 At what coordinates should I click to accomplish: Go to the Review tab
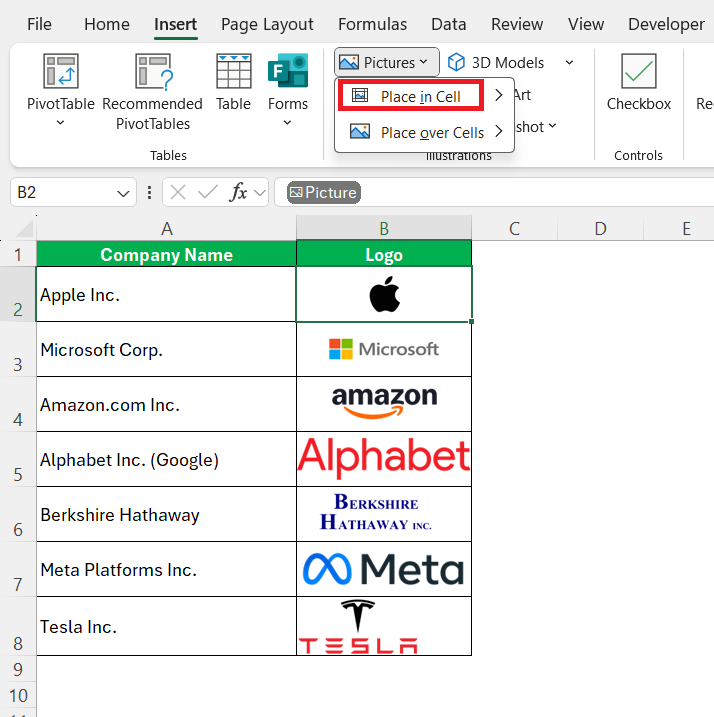(x=517, y=24)
